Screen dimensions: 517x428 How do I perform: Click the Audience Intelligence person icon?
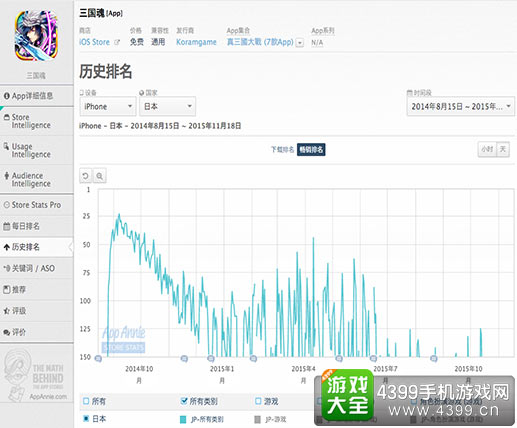(x=6, y=175)
